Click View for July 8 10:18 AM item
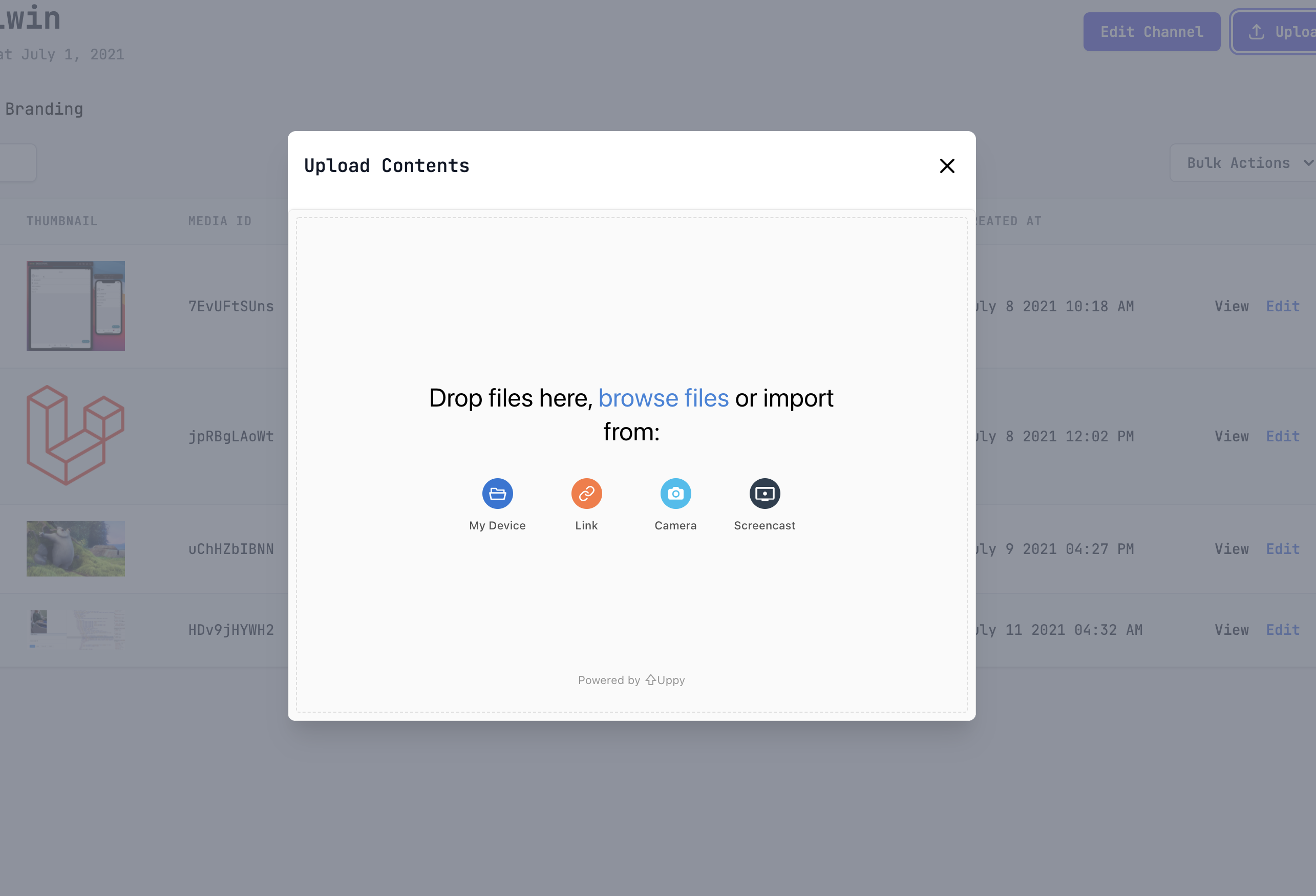1316x896 pixels. point(1231,306)
